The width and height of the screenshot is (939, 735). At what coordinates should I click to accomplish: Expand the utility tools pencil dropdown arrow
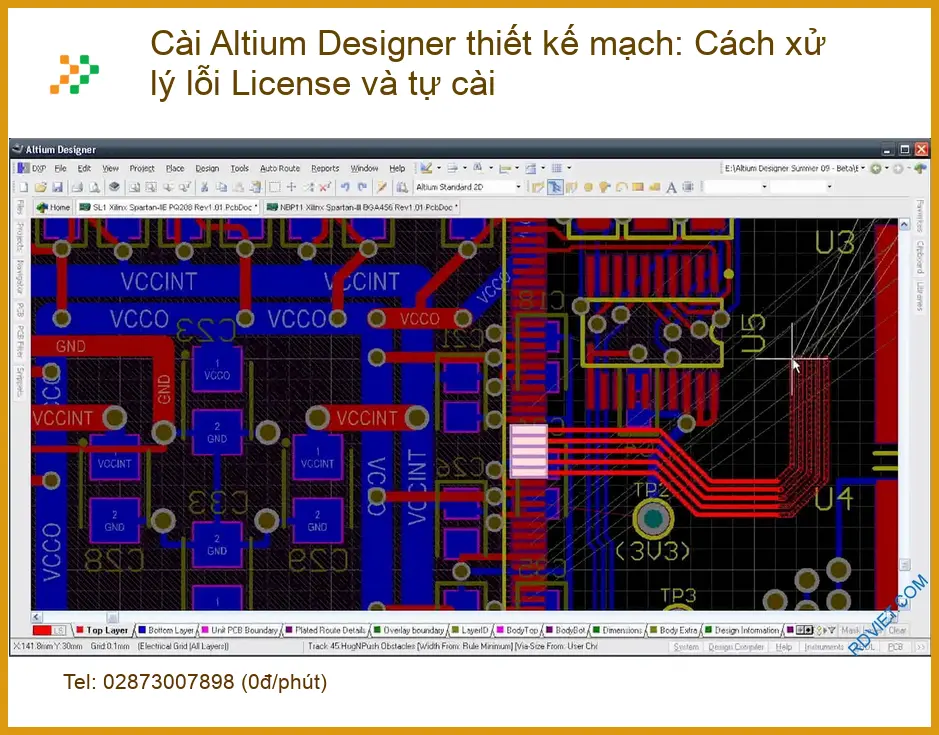pyautogui.click(x=438, y=168)
